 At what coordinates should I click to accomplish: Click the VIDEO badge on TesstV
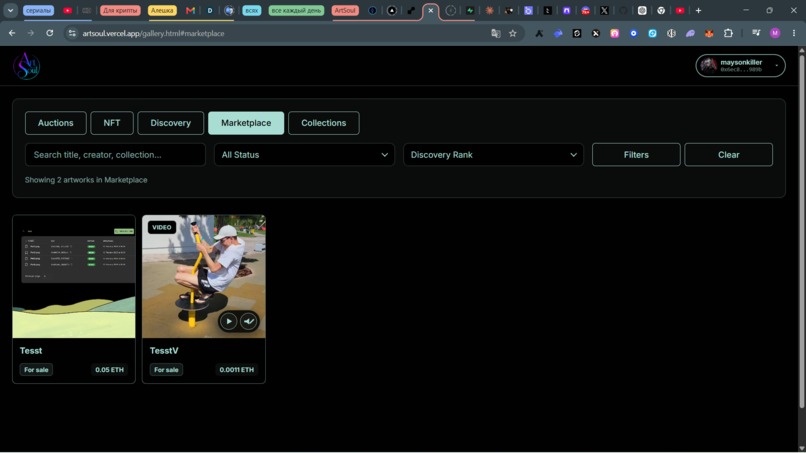[162, 227]
